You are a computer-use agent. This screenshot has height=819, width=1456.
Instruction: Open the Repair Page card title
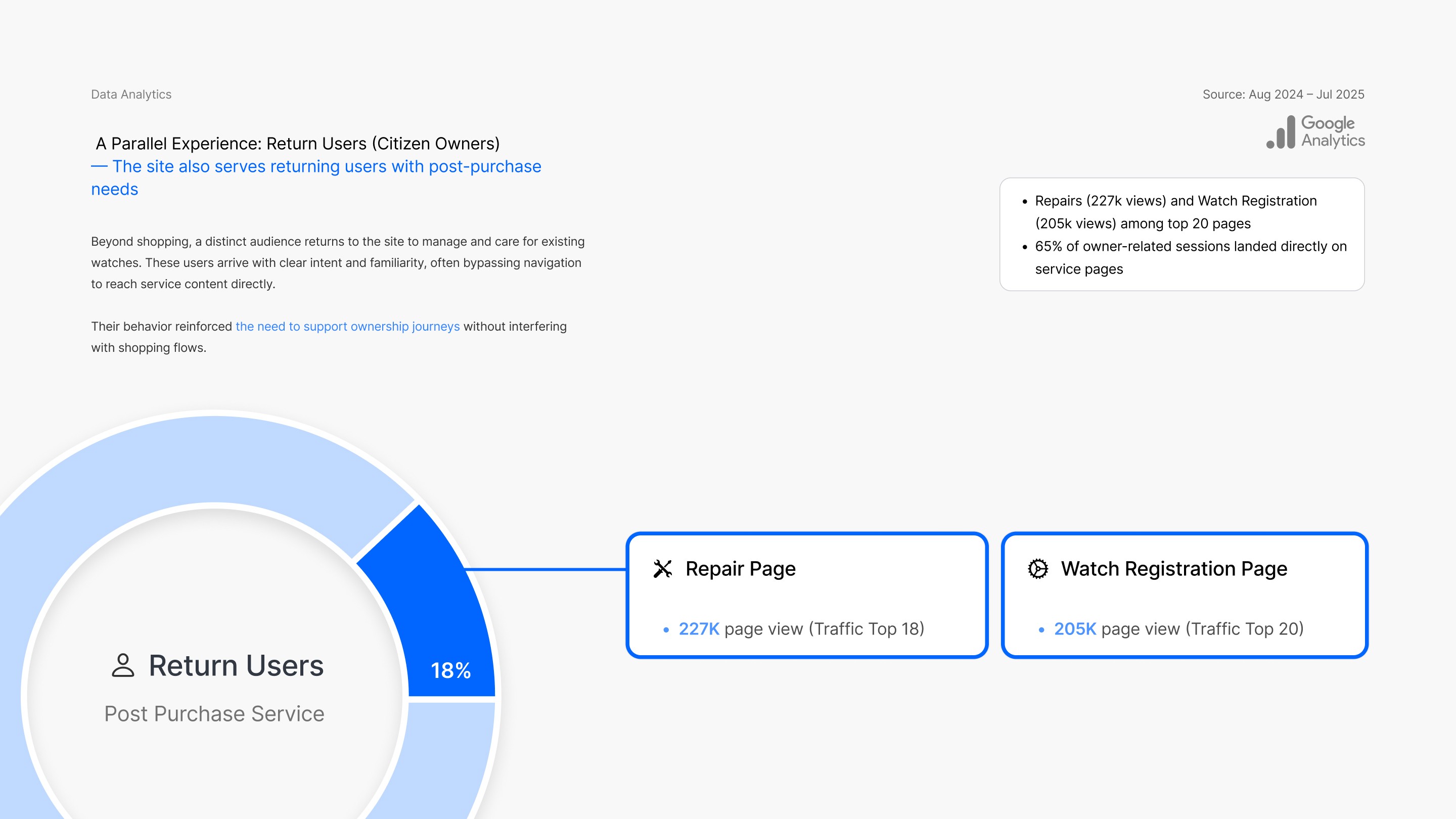tap(741, 569)
